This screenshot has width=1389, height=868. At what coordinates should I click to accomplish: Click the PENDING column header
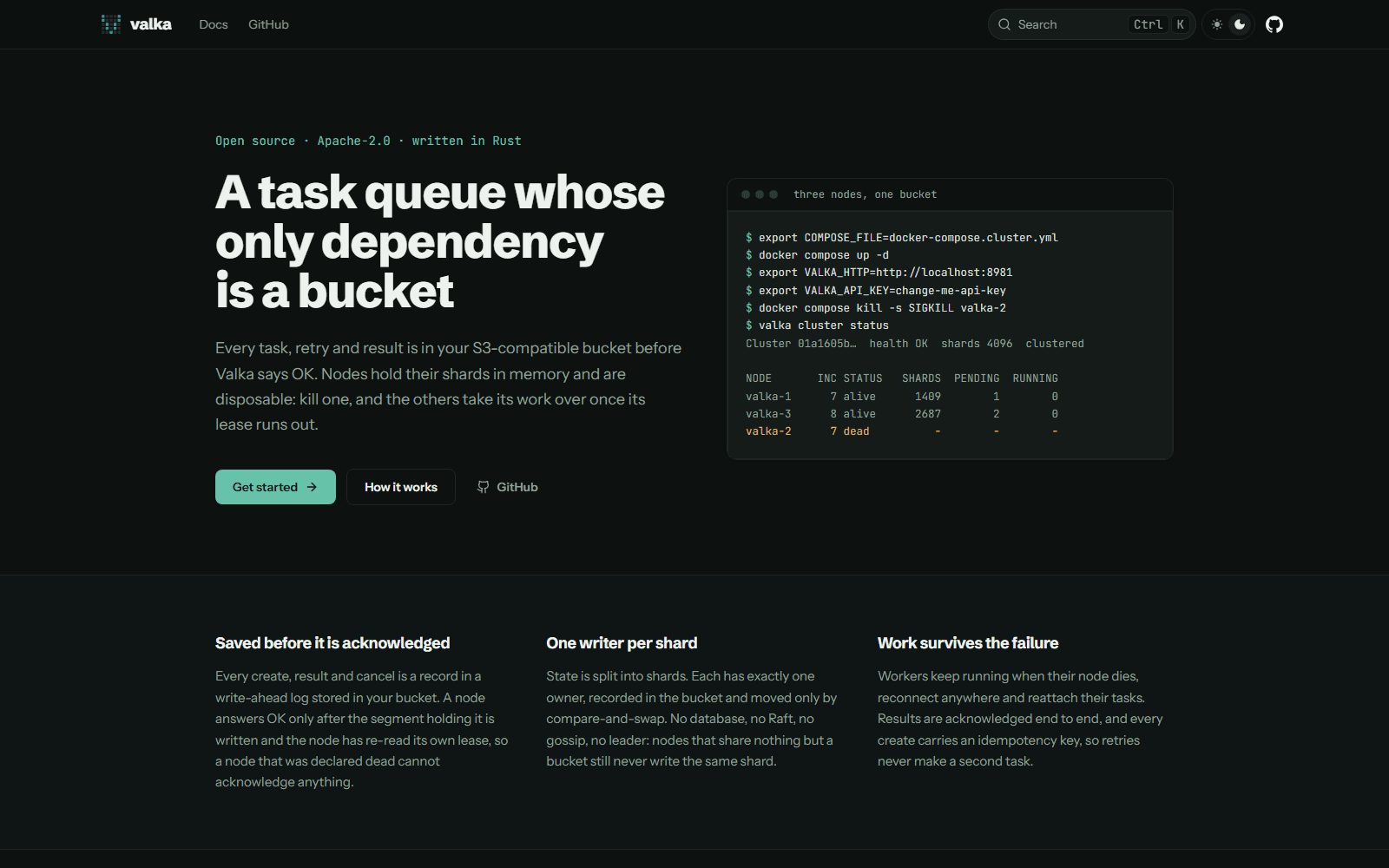click(x=977, y=378)
